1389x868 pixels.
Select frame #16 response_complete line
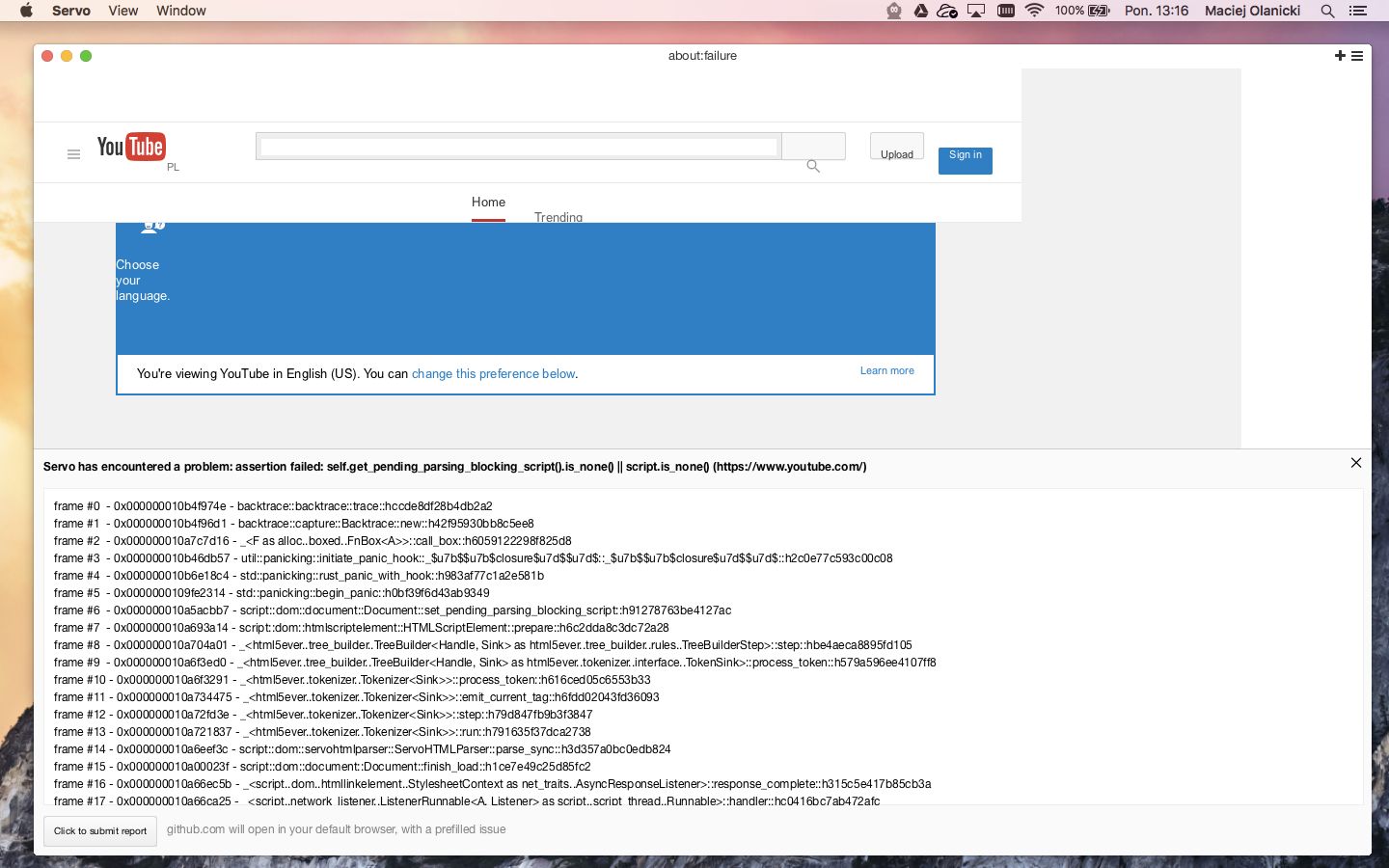(493, 784)
